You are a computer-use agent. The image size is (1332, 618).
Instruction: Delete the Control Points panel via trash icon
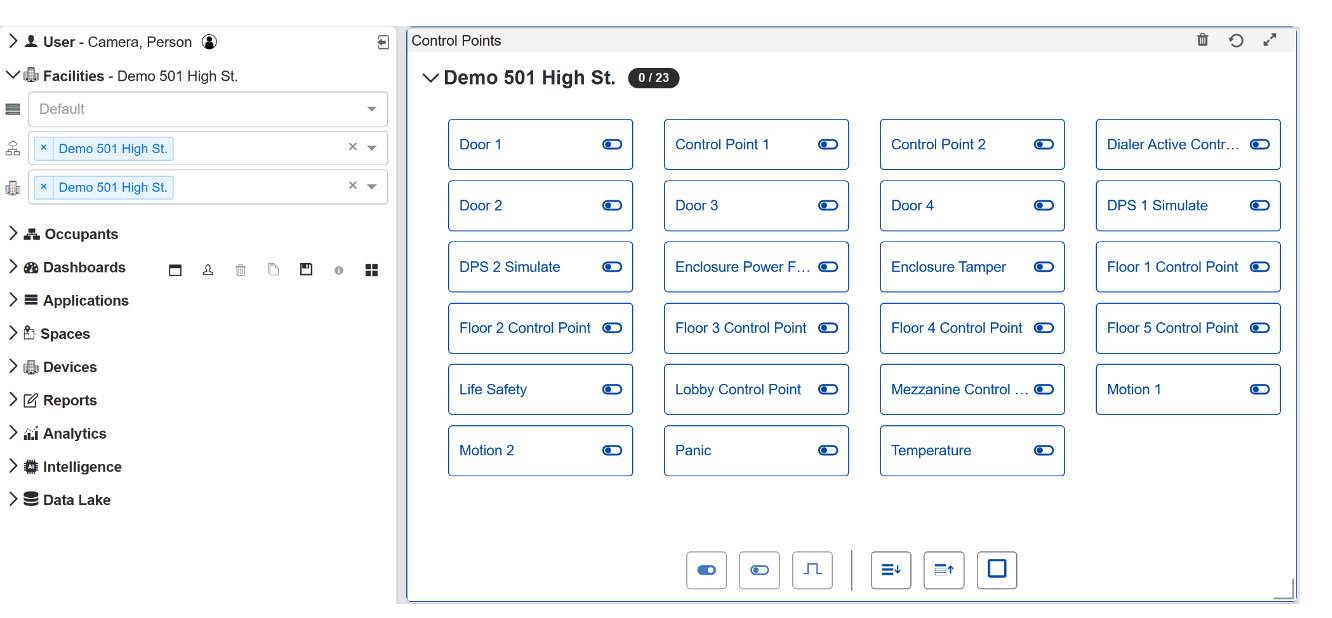click(x=1203, y=41)
